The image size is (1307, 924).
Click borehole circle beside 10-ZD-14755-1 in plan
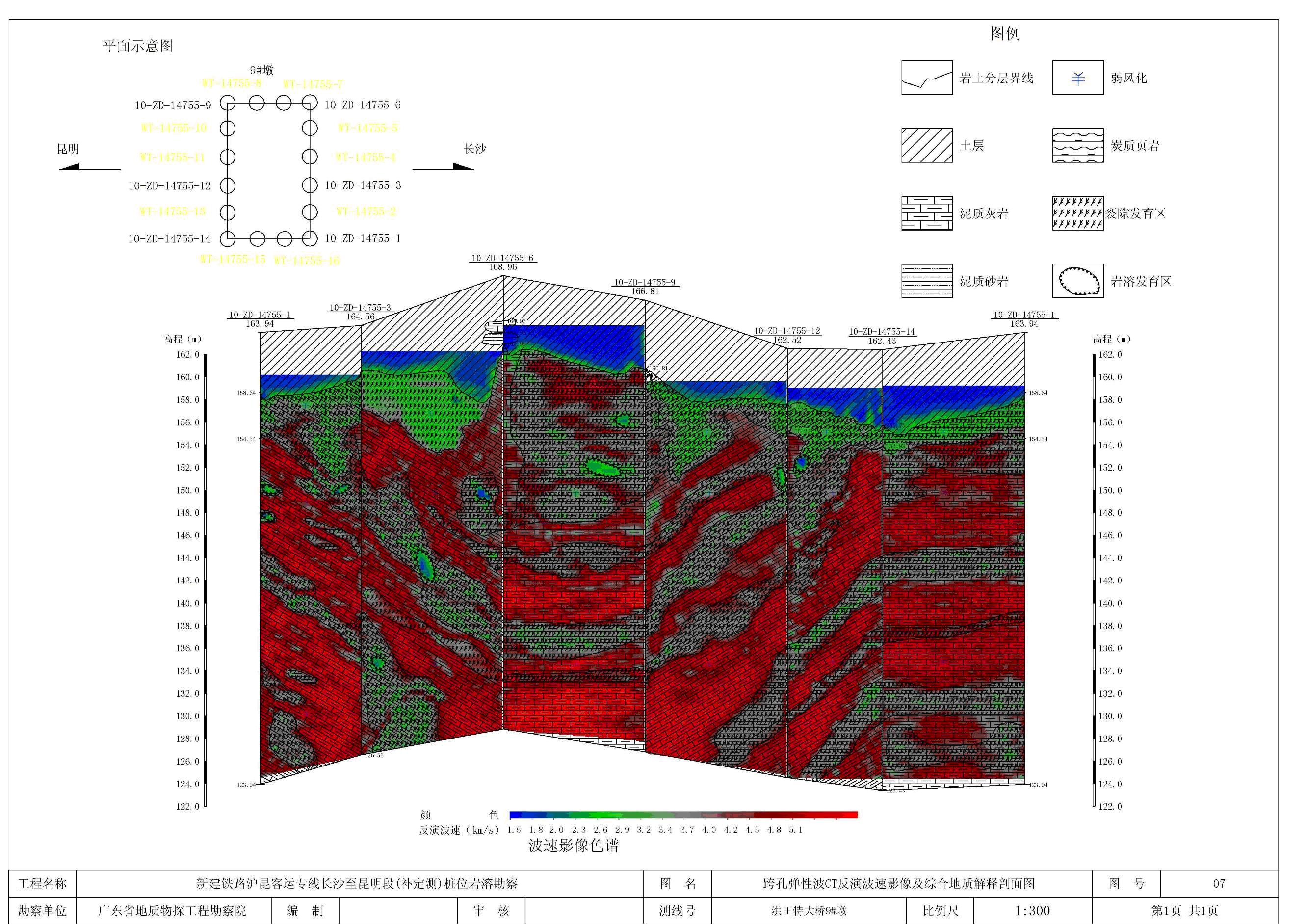(x=310, y=238)
